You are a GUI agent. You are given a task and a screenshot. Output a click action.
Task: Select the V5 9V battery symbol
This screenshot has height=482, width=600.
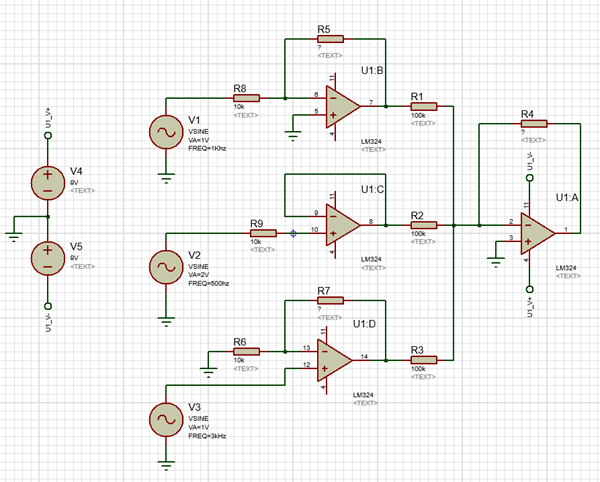click(x=47, y=256)
